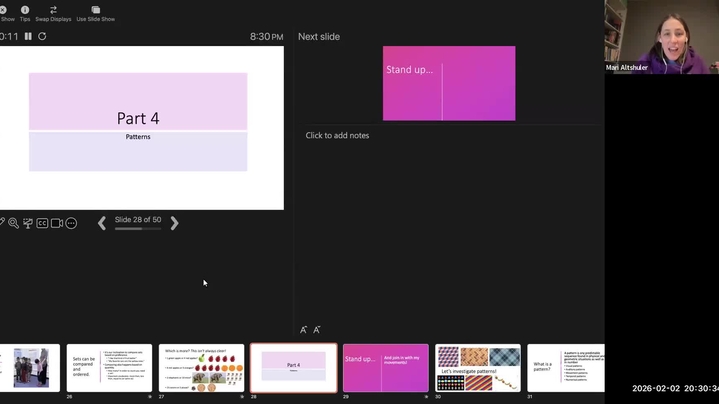
Task: Reset the elapsed timer
Action: pos(42,36)
